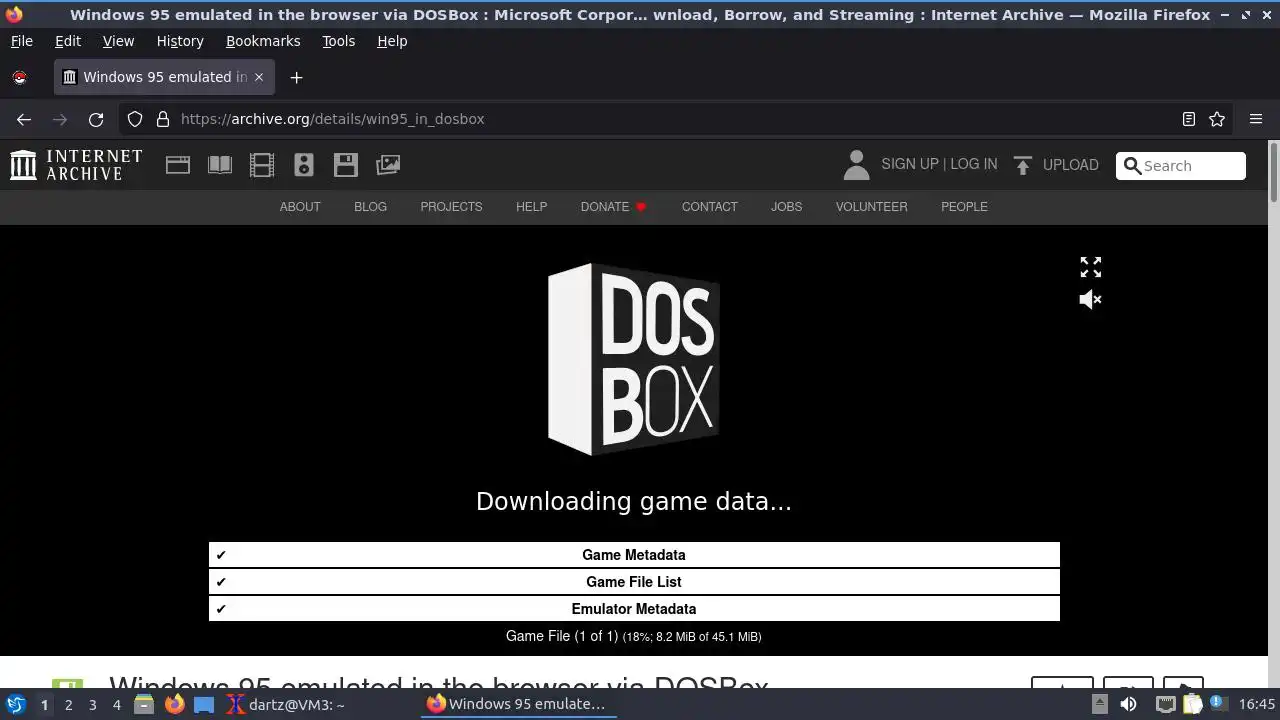Image resolution: width=1280 pixels, height=720 pixels.
Task: Close the Windows 95 emulated tab
Action: [259, 77]
